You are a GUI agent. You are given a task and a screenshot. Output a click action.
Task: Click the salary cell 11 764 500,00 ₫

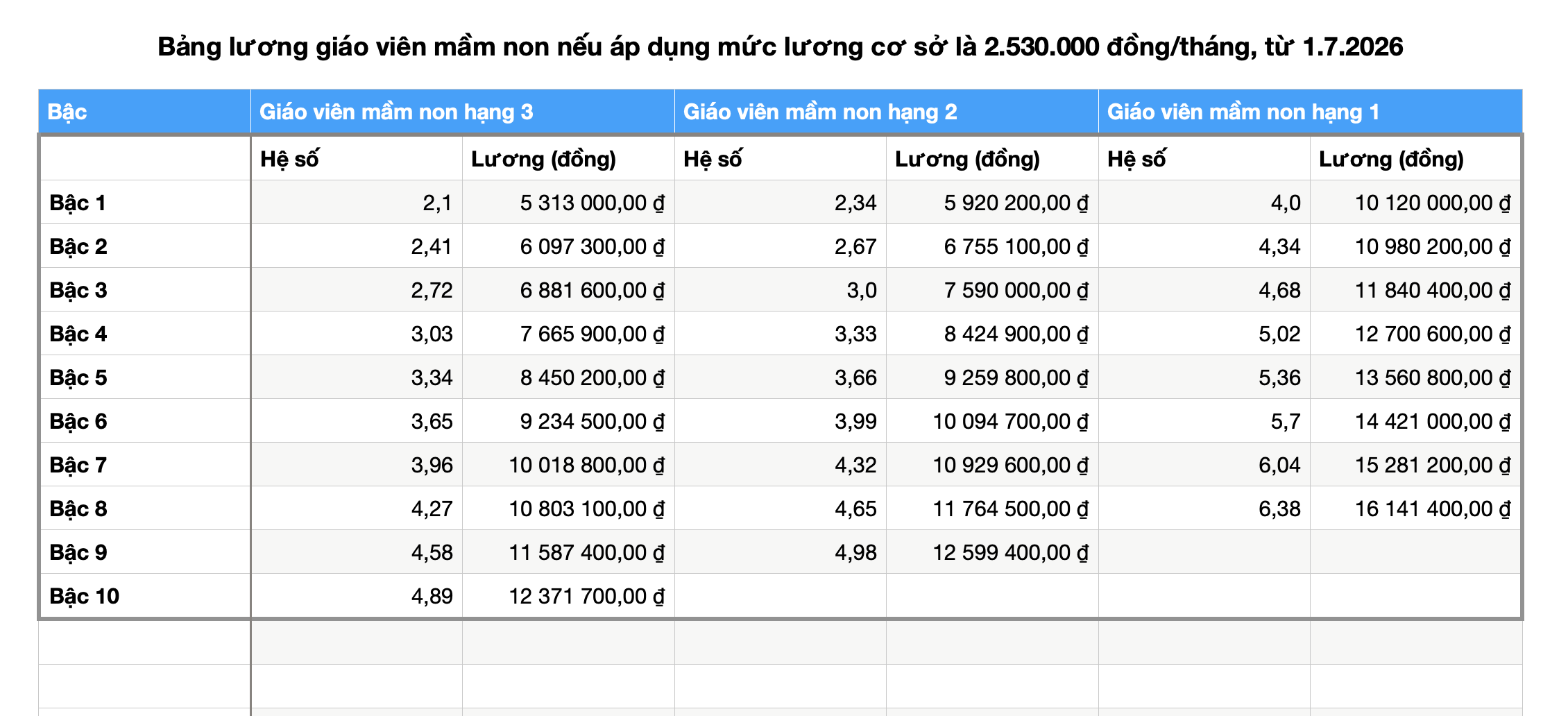[992, 509]
